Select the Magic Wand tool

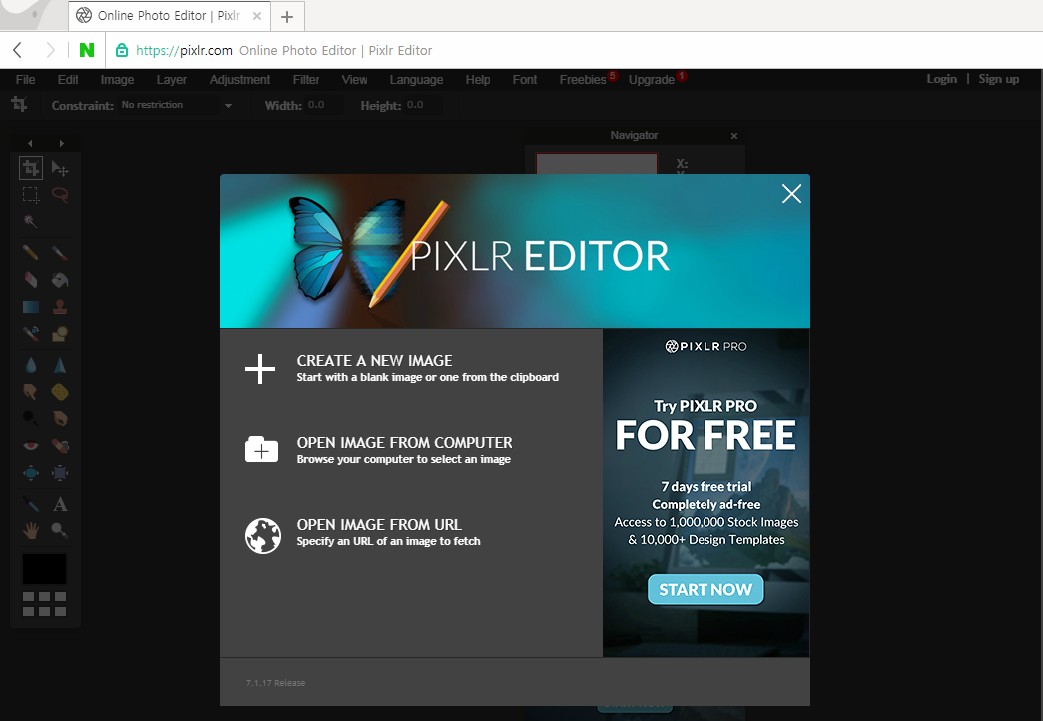pos(31,221)
